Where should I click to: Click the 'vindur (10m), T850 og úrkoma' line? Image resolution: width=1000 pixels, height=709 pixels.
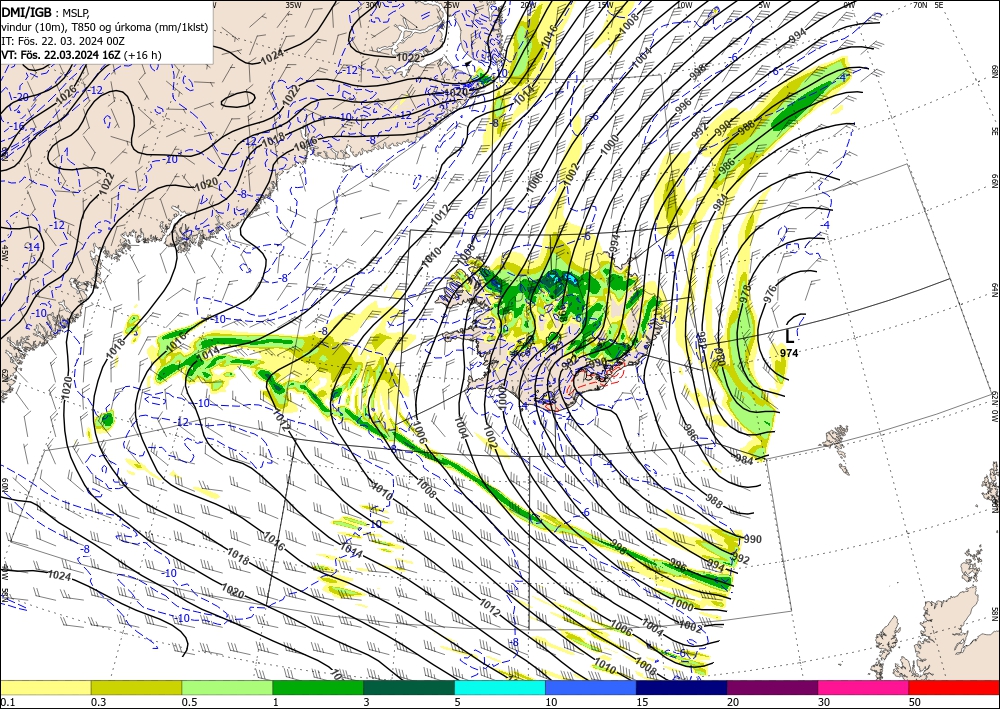click(105, 27)
